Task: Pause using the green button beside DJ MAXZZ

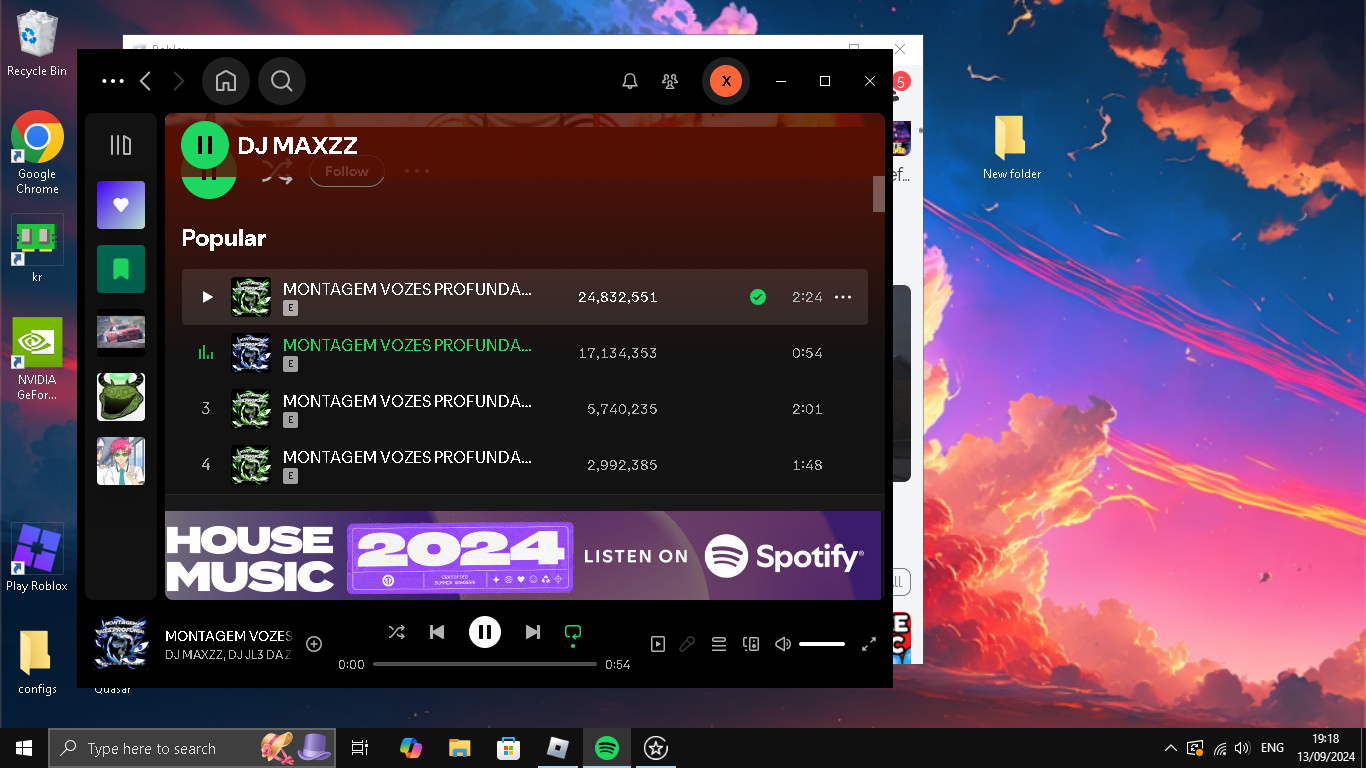Action: pyautogui.click(x=205, y=145)
